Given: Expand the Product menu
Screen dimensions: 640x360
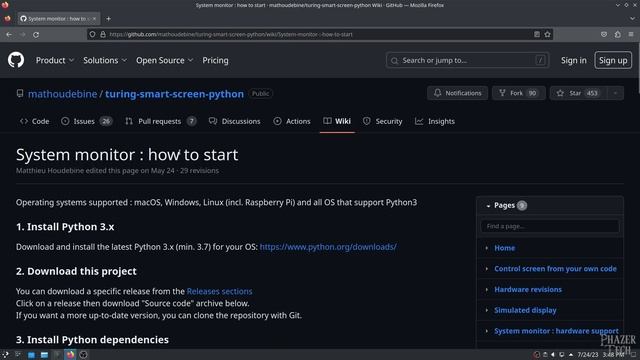Looking at the screenshot, I should (x=55, y=60).
